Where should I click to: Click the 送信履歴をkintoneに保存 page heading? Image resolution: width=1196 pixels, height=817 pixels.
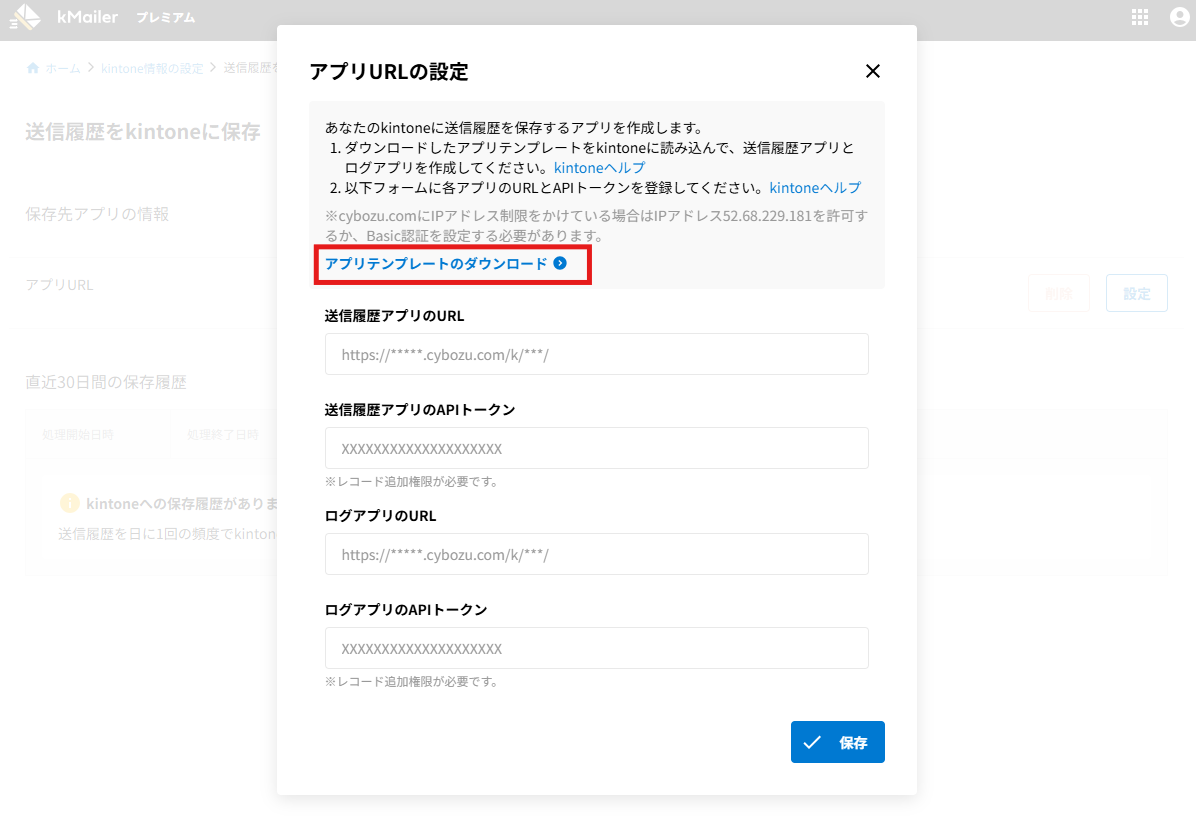coord(143,132)
